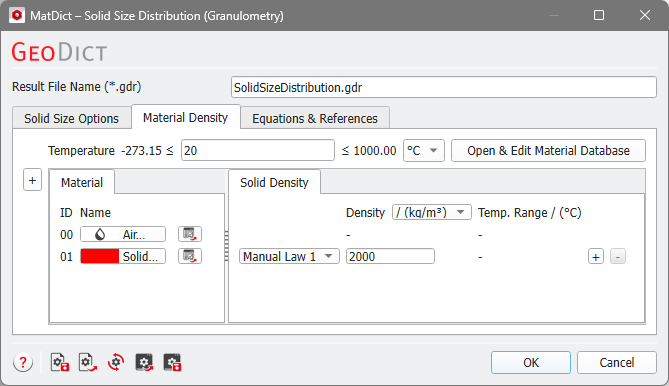Close the MatDict dialog window
The image size is (669, 386).
tap(645, 15)
